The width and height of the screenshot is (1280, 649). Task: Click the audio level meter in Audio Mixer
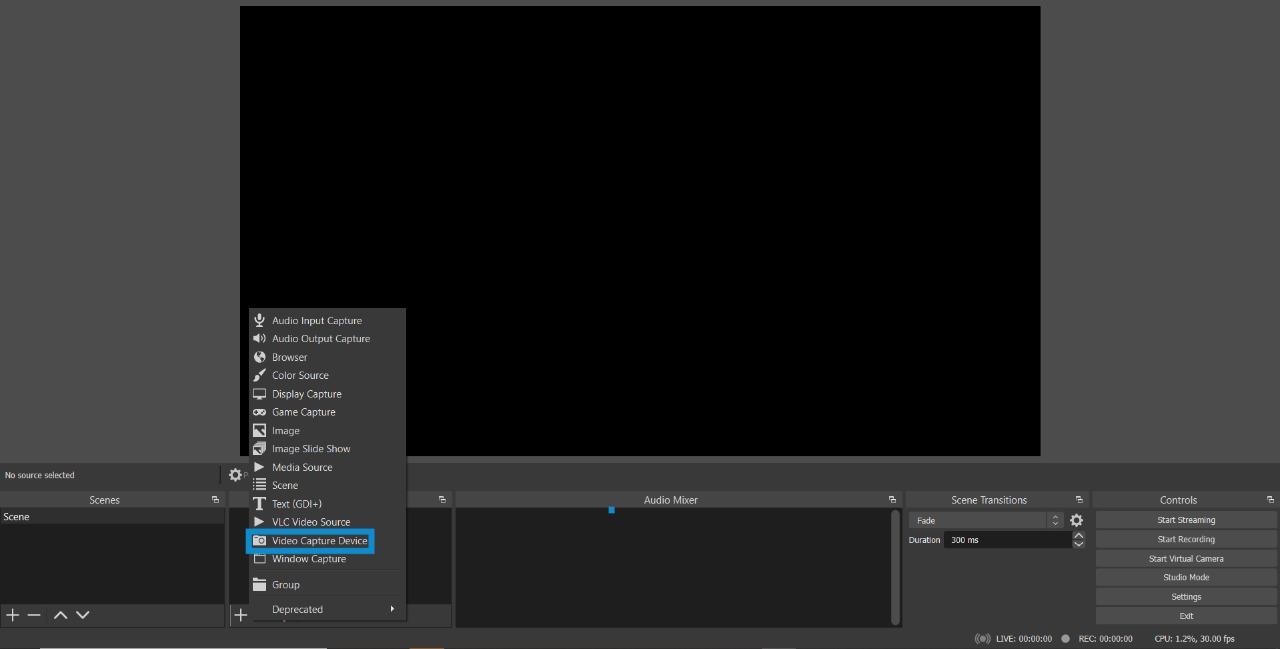point(611,510)
